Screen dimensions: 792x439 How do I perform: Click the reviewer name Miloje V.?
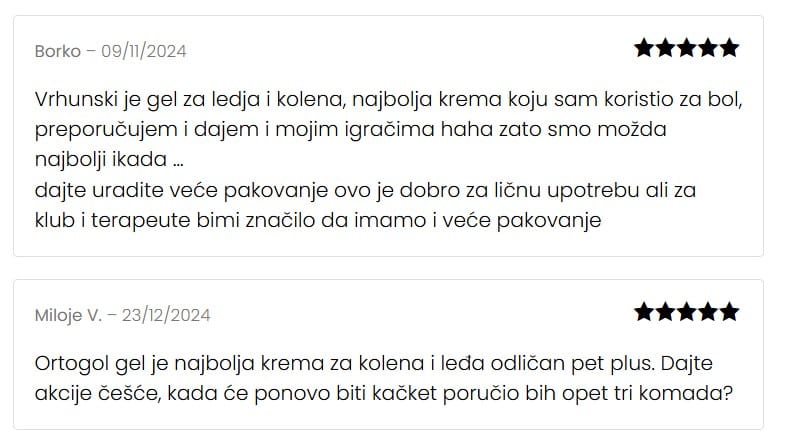point(68,315)
